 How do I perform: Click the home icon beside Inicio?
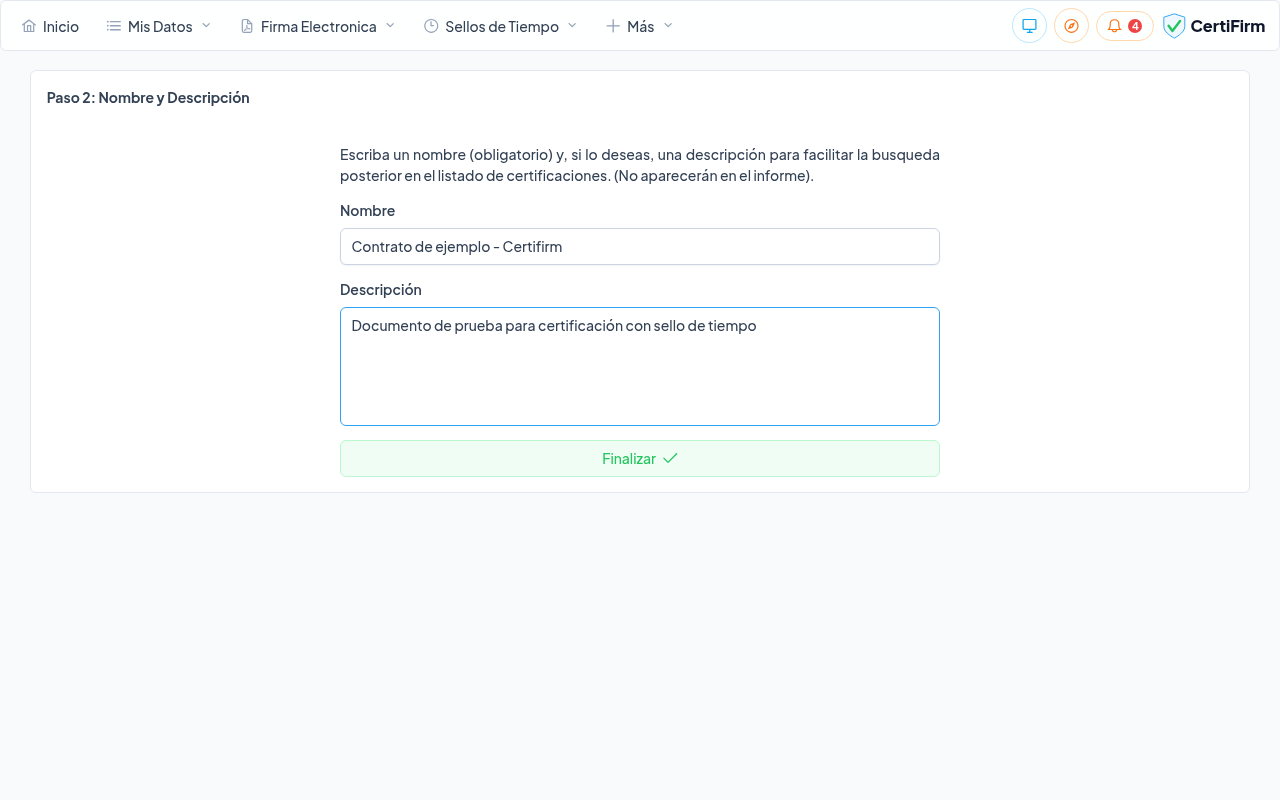(x=29, y=26)
